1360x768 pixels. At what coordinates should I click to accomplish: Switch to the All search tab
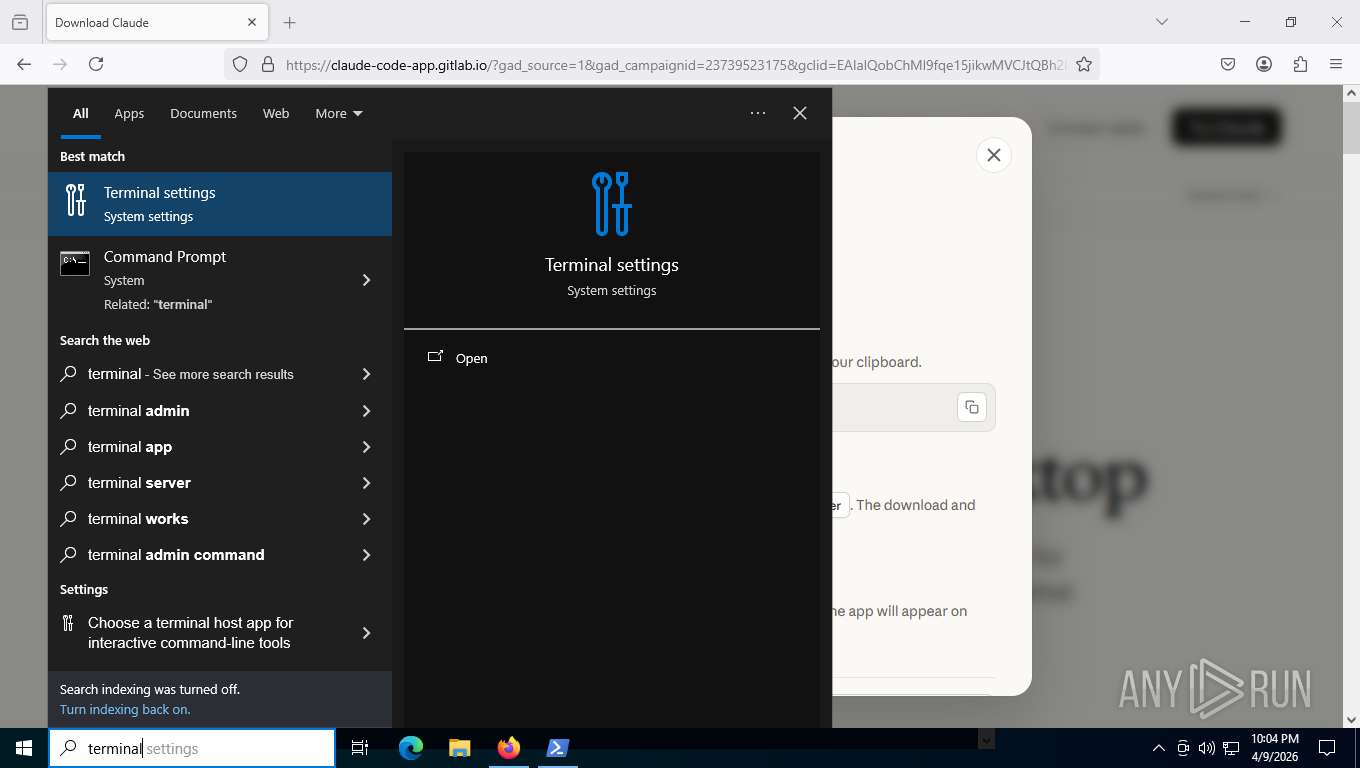coord(81,113)
